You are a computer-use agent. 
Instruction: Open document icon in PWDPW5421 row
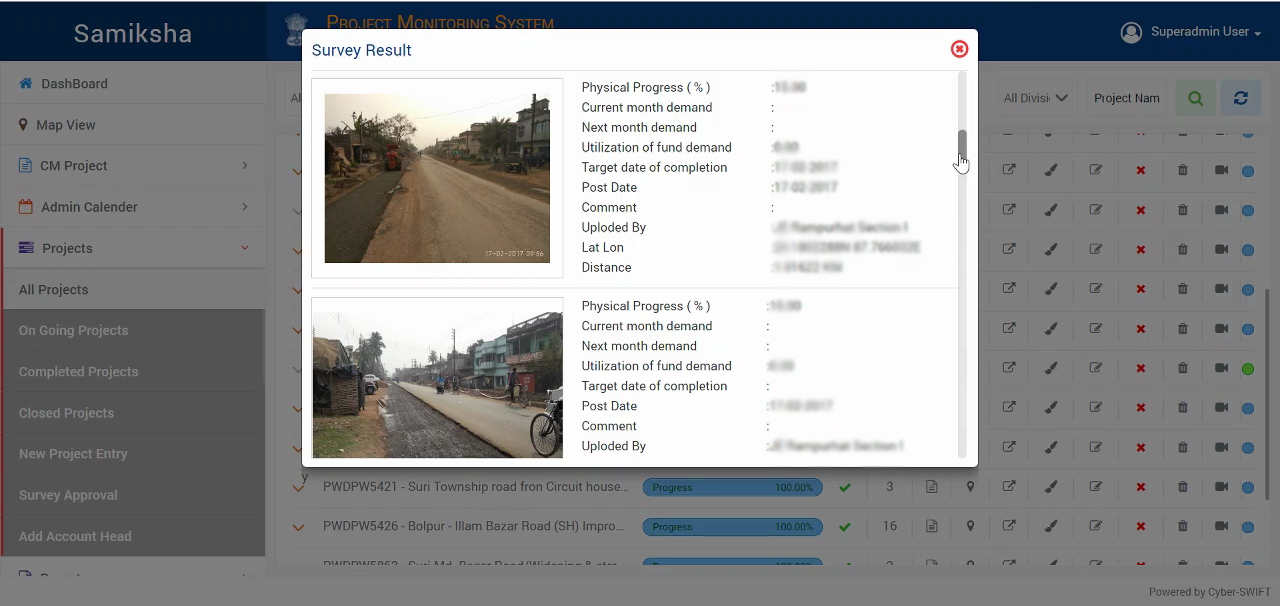[931, 487]
